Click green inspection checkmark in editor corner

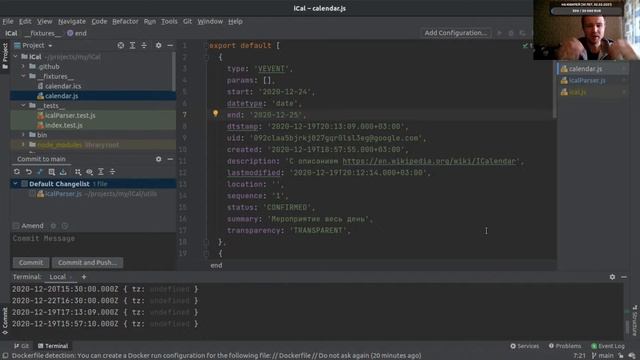(525, 46)
